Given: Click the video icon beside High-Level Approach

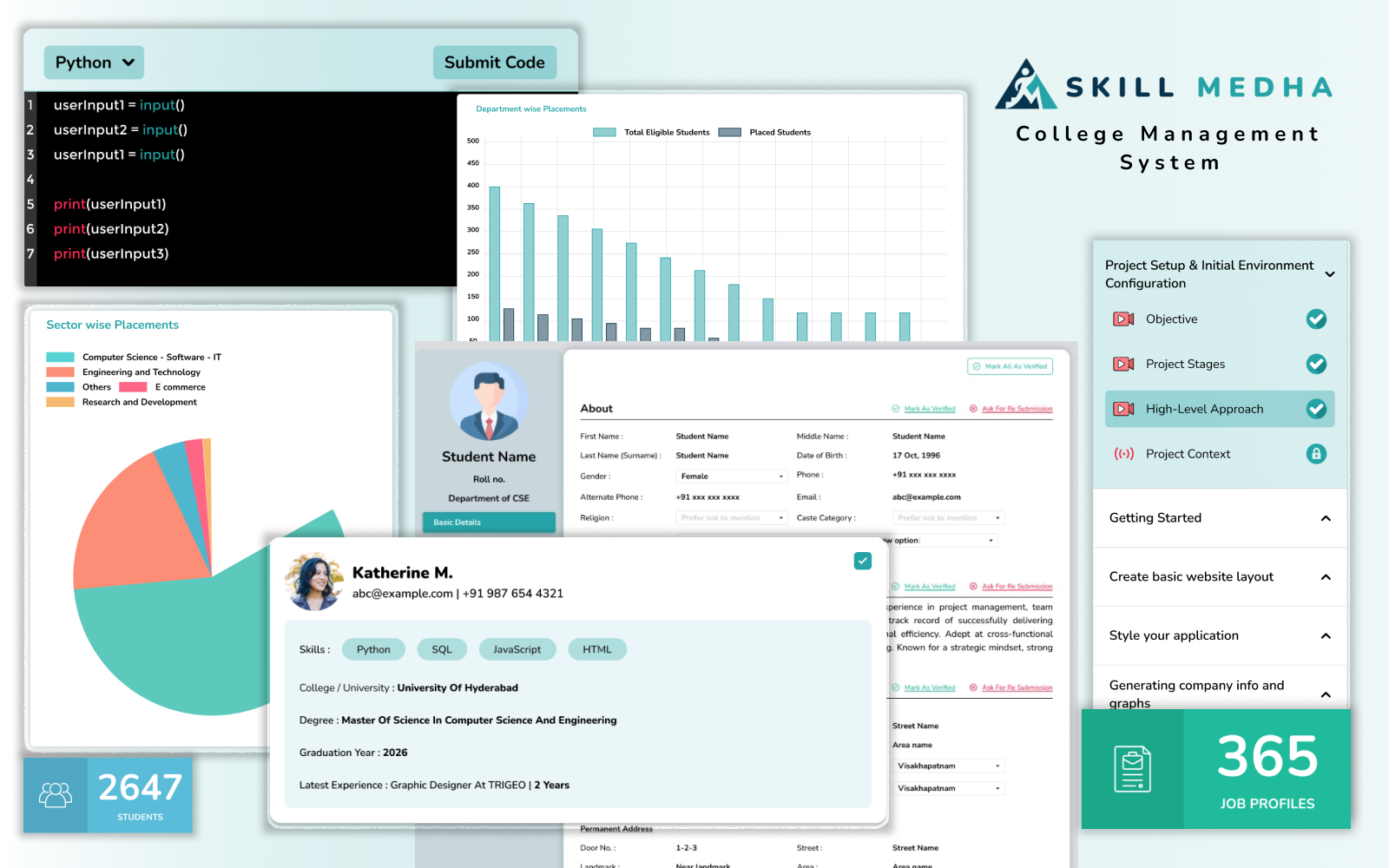Looking at the screenshot, I should [x=1123, y=409].
